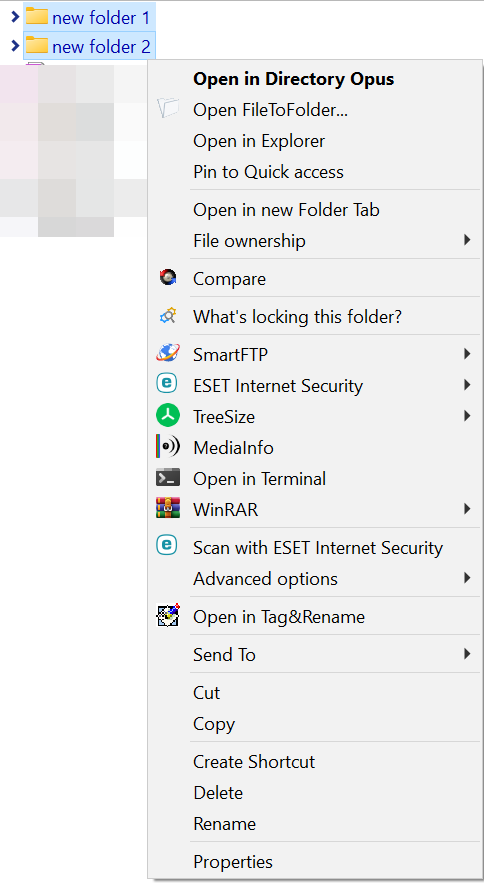This screenshot has width=484, height=883.
Task: Expand the Advanced options submenu arrow
Action: [467, 578]
